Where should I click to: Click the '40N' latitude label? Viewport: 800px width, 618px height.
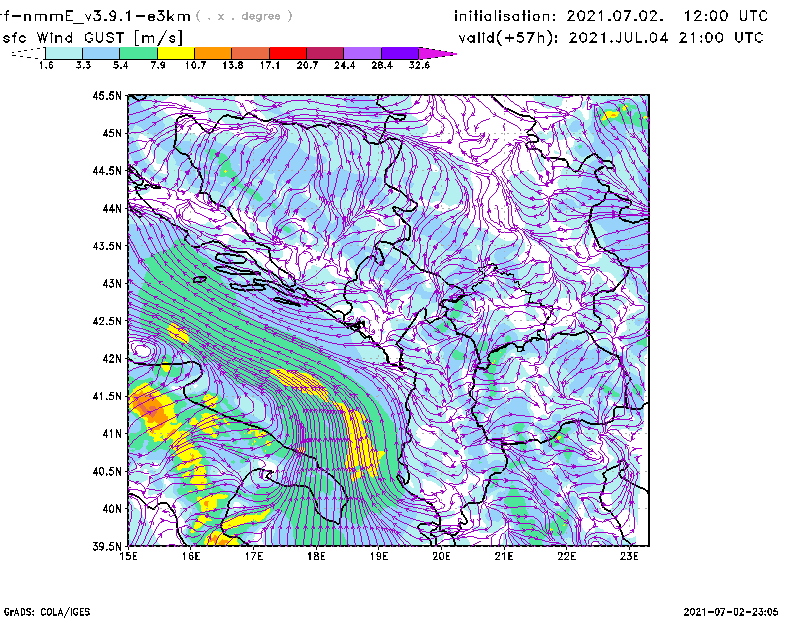112,508
